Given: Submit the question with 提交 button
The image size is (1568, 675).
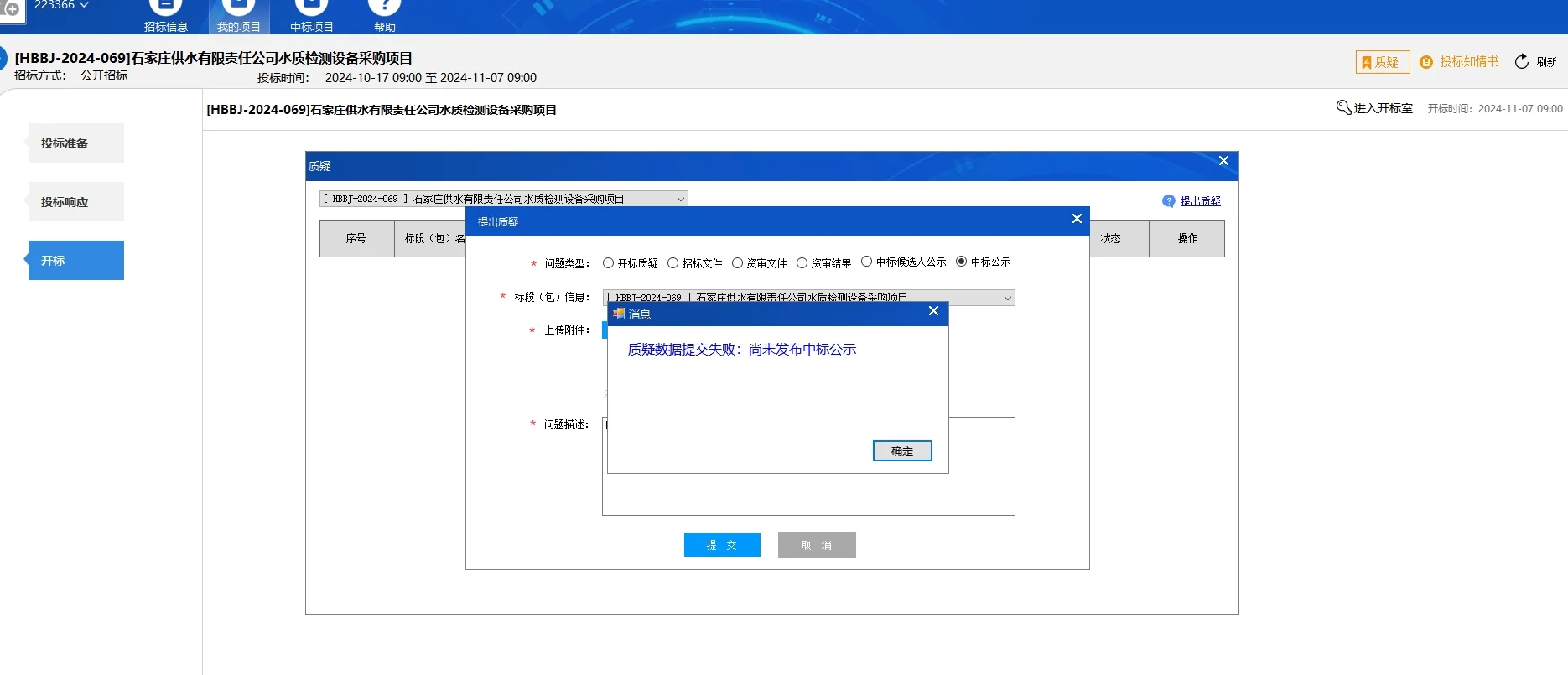Looking at the screenshot, I should 722,545.
